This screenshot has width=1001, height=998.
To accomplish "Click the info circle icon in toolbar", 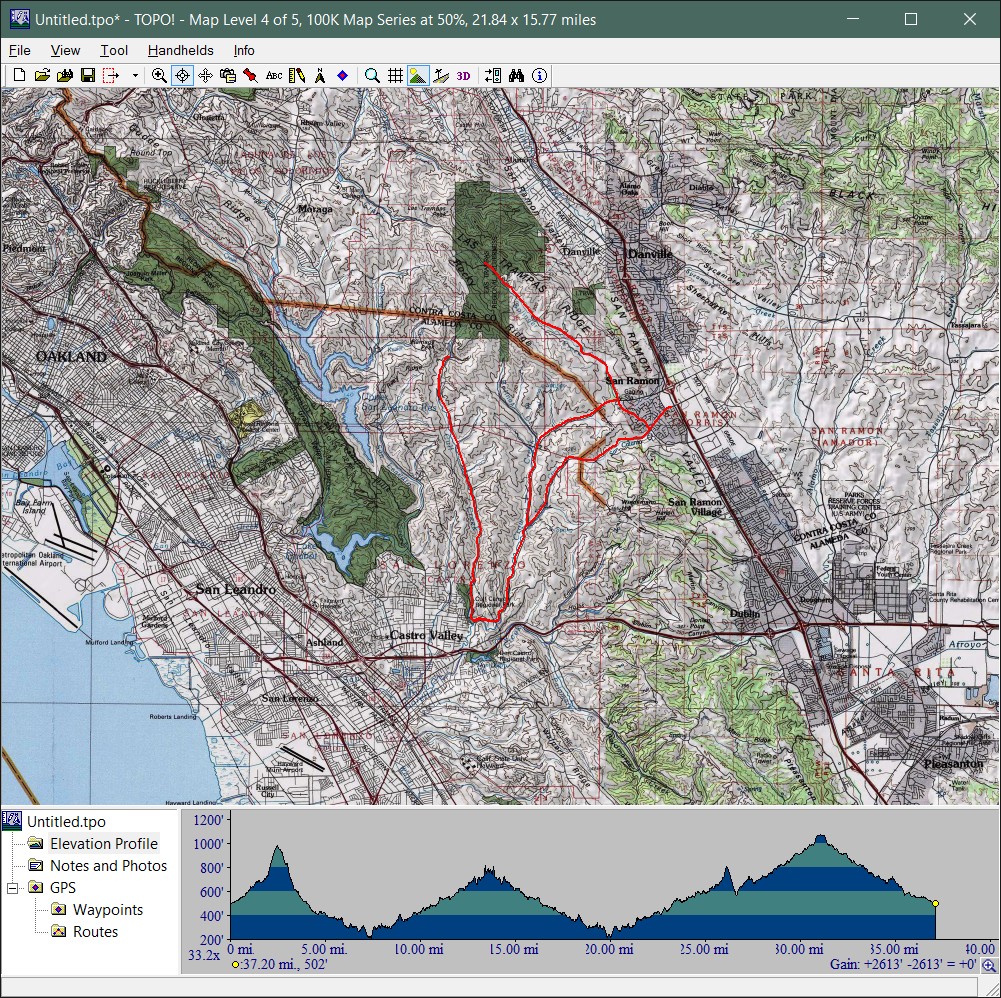I will pyautogui.click(x=540, y=75).
